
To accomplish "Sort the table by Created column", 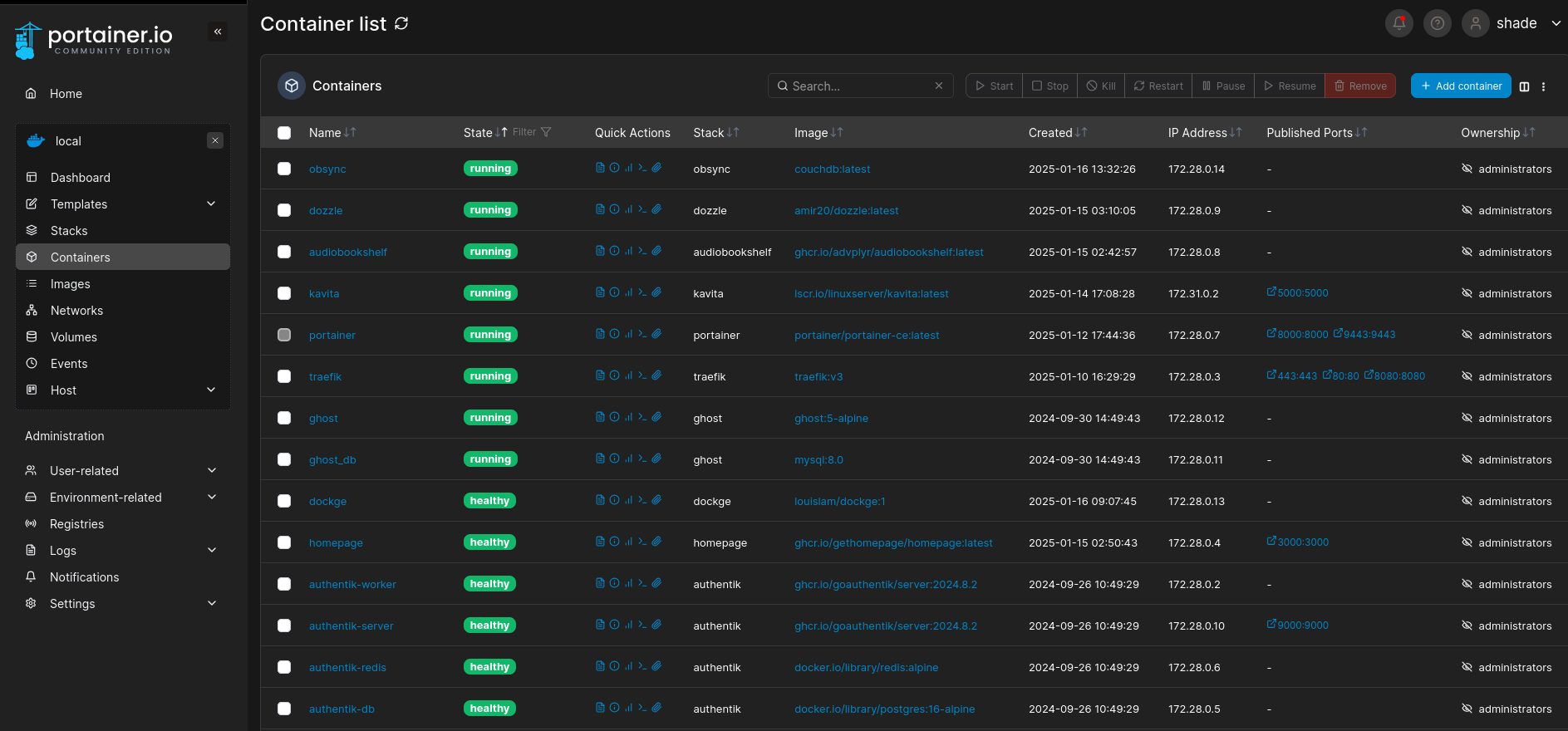I will [1058, 133].
